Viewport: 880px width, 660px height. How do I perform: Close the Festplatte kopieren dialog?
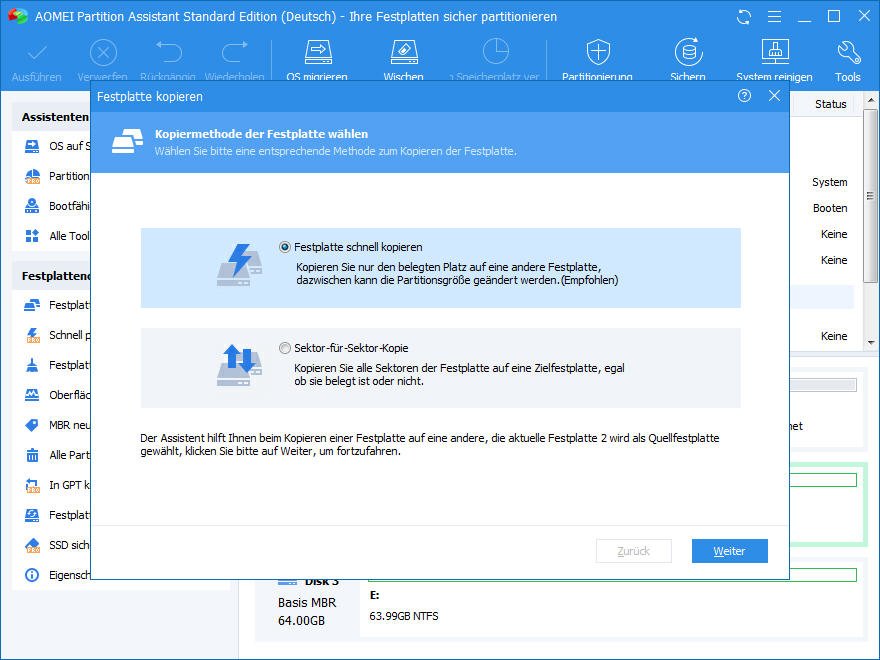tap(774, 96)
